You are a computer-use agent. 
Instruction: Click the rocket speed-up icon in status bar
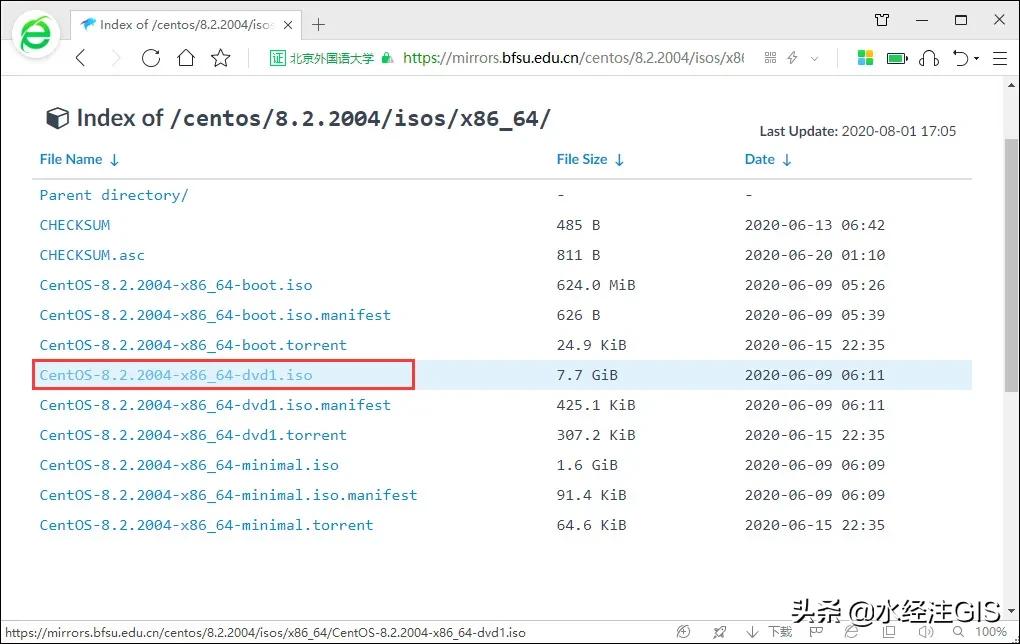(718, 632)
